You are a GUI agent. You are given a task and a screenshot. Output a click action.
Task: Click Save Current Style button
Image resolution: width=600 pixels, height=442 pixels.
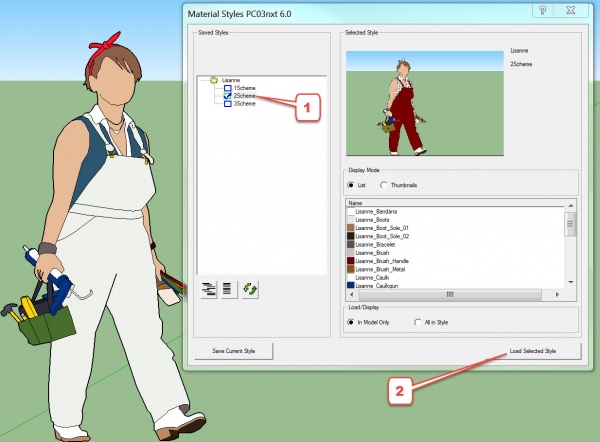(234, 351)
